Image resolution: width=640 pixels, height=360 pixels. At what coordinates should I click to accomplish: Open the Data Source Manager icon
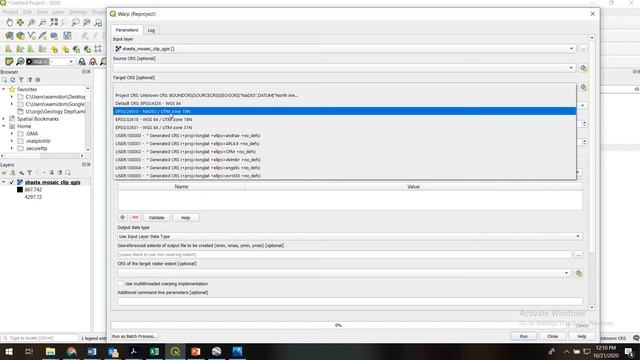point(9,36)
